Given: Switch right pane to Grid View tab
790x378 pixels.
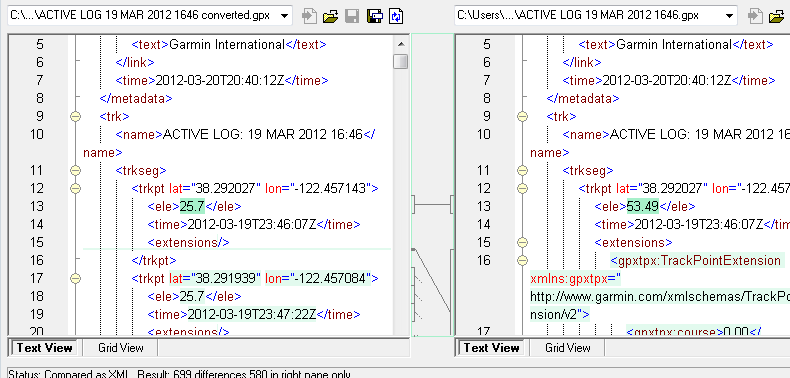Looking at the screenshot, I should 568,348.
